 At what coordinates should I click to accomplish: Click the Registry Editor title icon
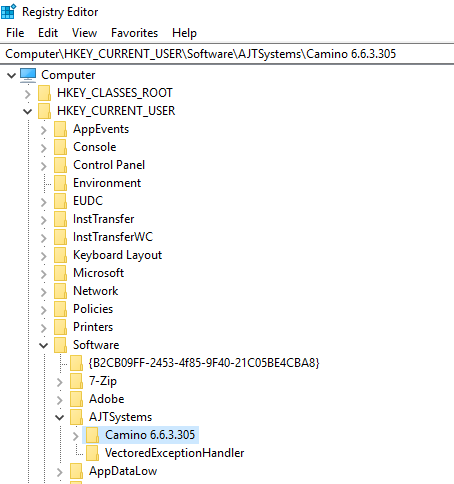point(8,12)
